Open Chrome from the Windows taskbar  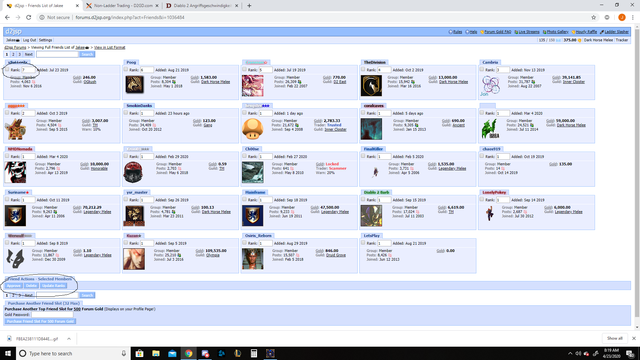[189, 353]
